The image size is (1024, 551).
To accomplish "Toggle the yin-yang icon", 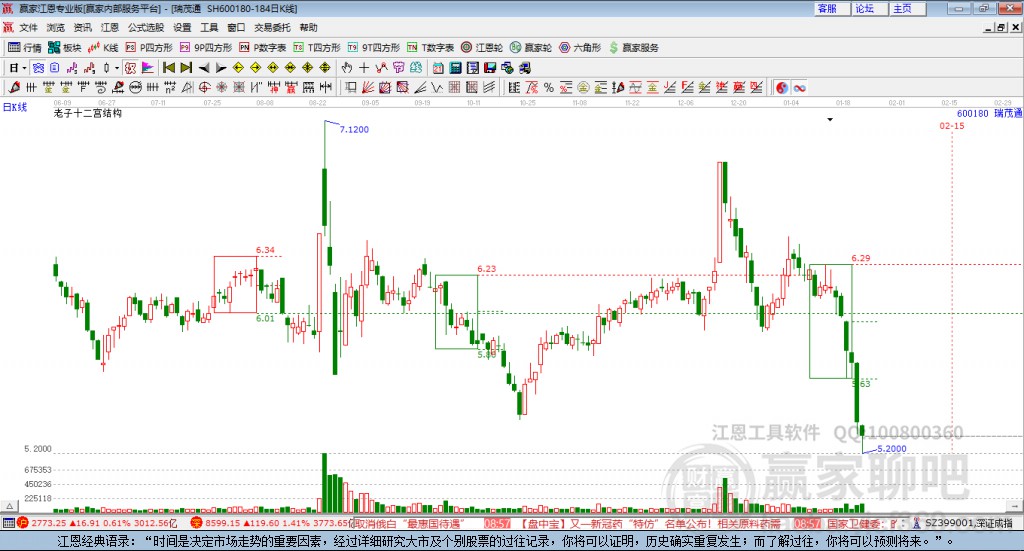I will 782,87.
